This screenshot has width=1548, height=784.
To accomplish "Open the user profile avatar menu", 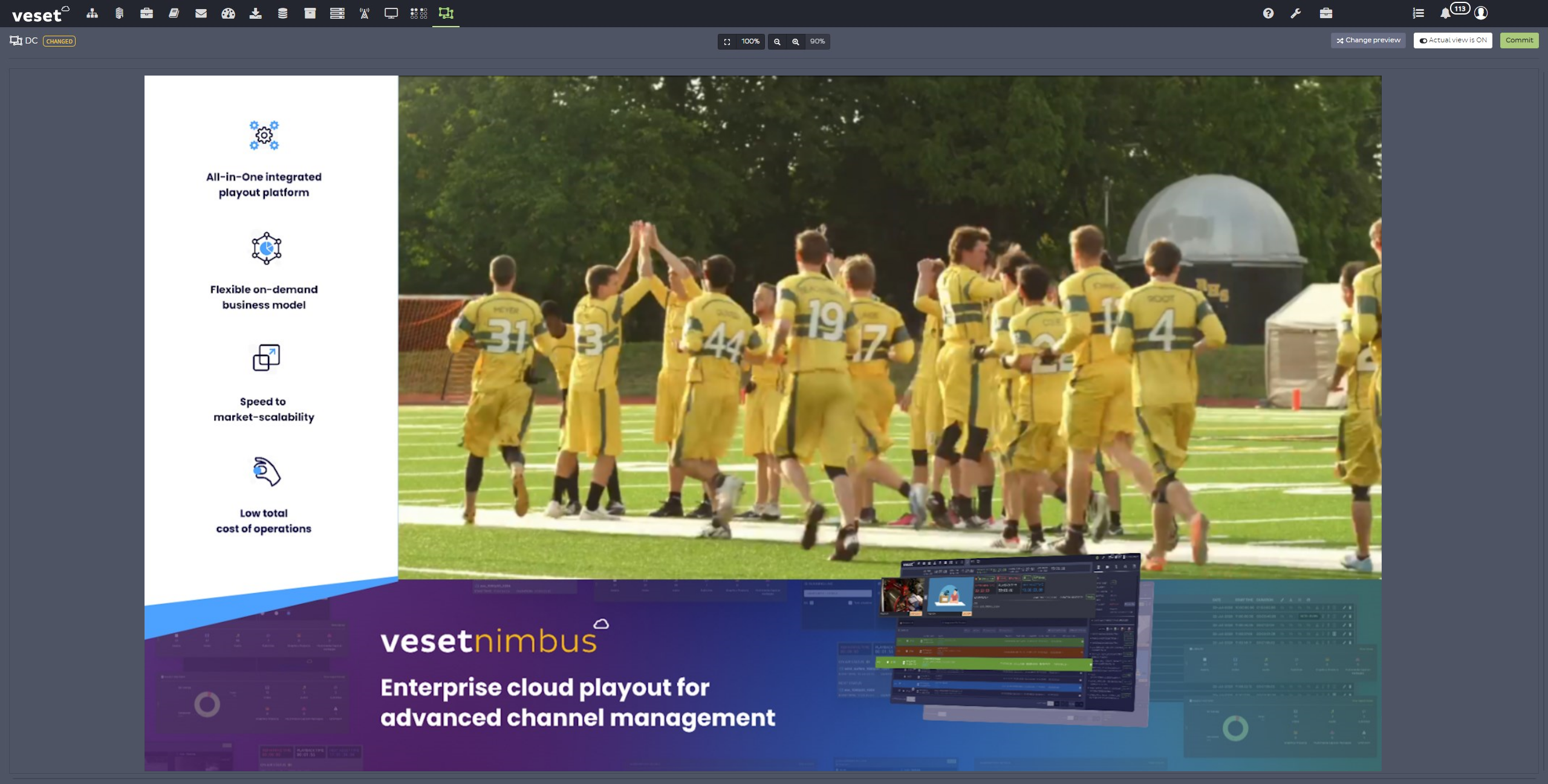I will pyautogui.click(x=1481, y=13).
